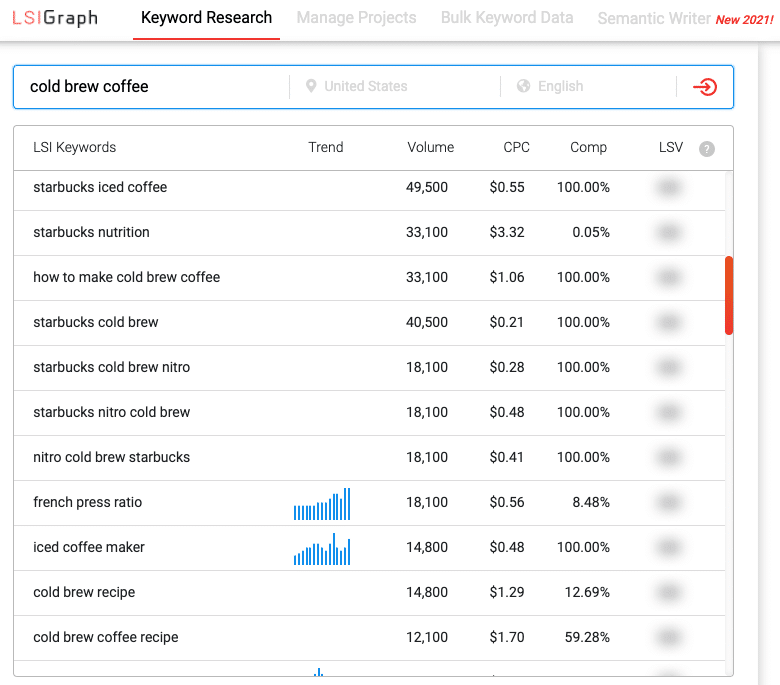Sort by the Volume column header
This screenshot has height=685, width=780.
pyautogui.click(x=431, y=147)
